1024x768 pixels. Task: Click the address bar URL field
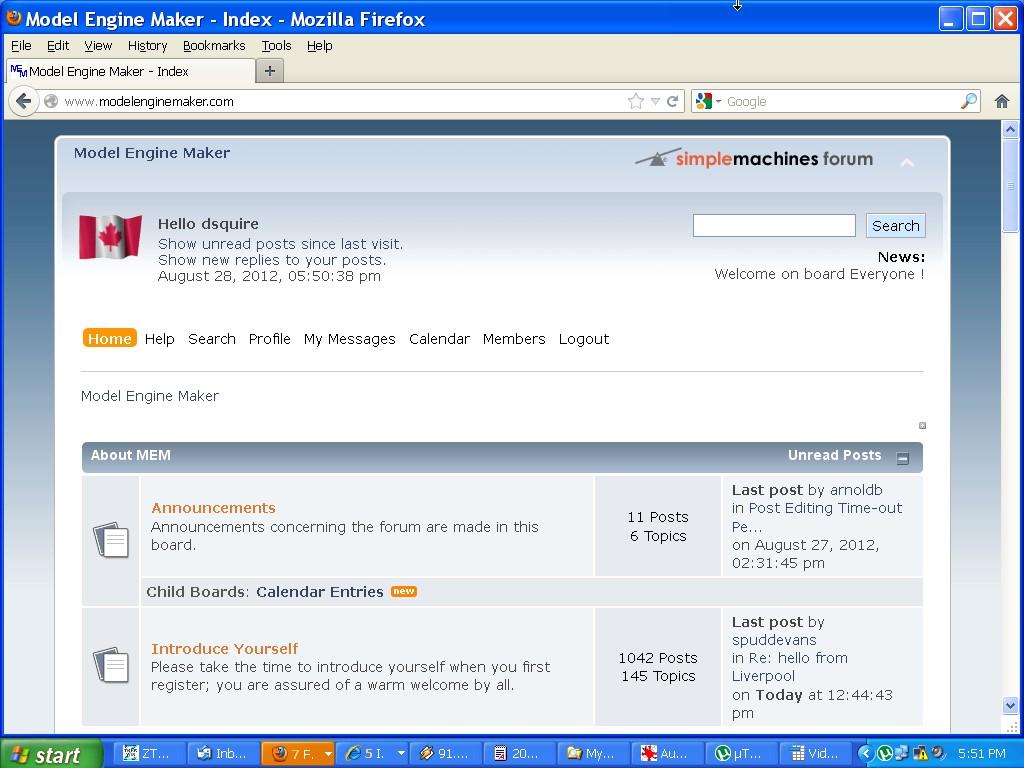pyautogui.click(x=340, y=101)
